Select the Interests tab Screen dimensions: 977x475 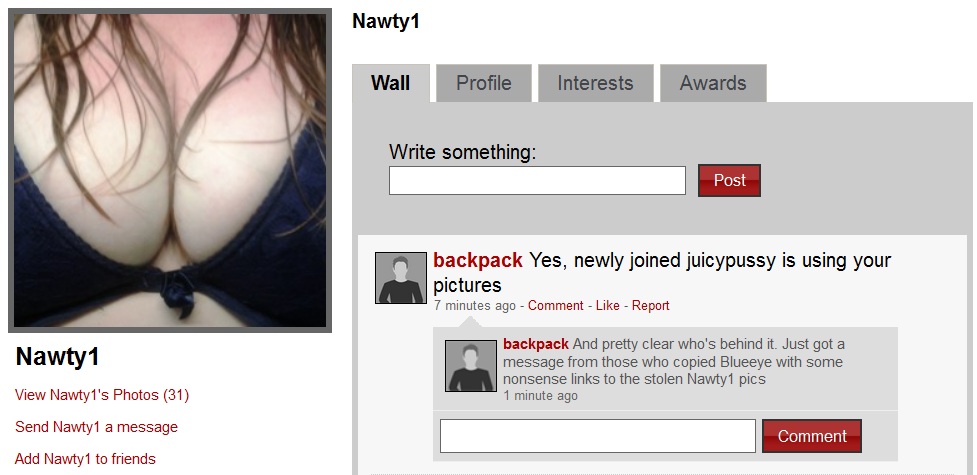(595, 83)
